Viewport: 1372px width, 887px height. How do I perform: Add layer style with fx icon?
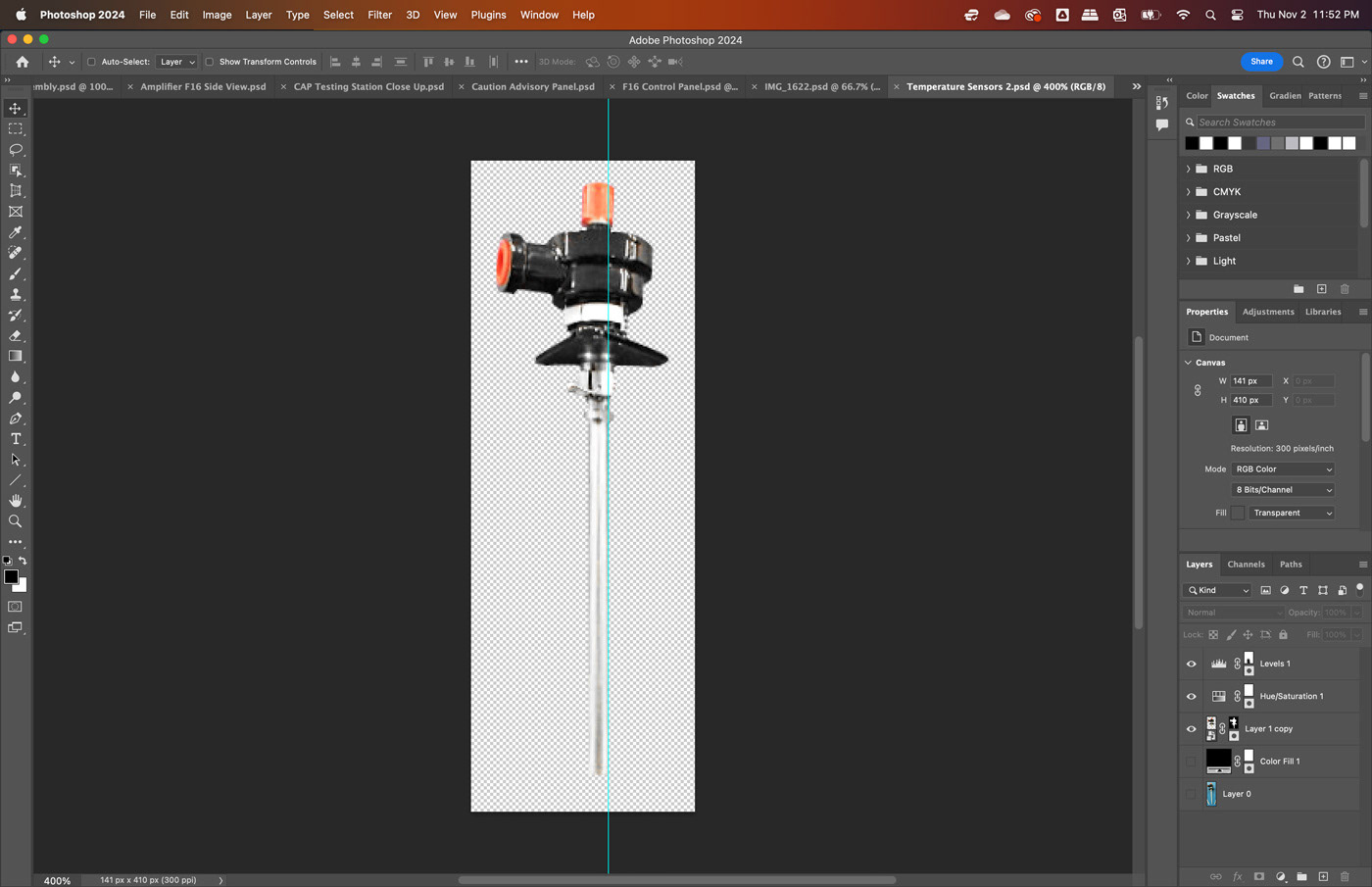coord(1238,876)
